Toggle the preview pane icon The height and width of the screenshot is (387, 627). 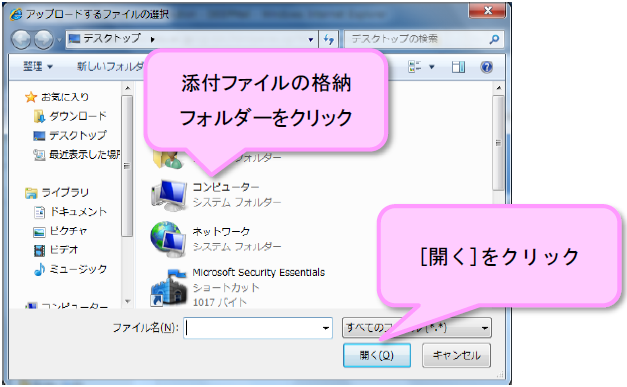coord(458,67)
